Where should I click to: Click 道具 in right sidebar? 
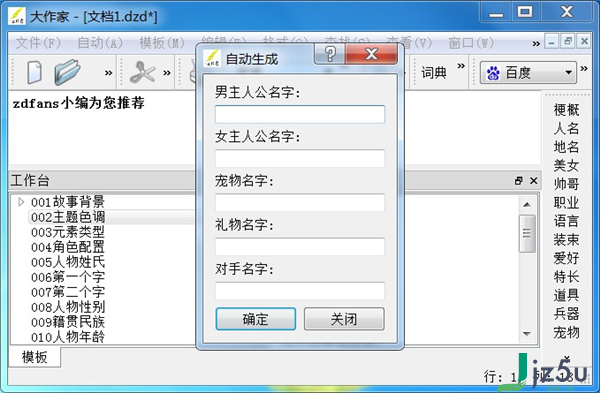click(x=566, y=295)
